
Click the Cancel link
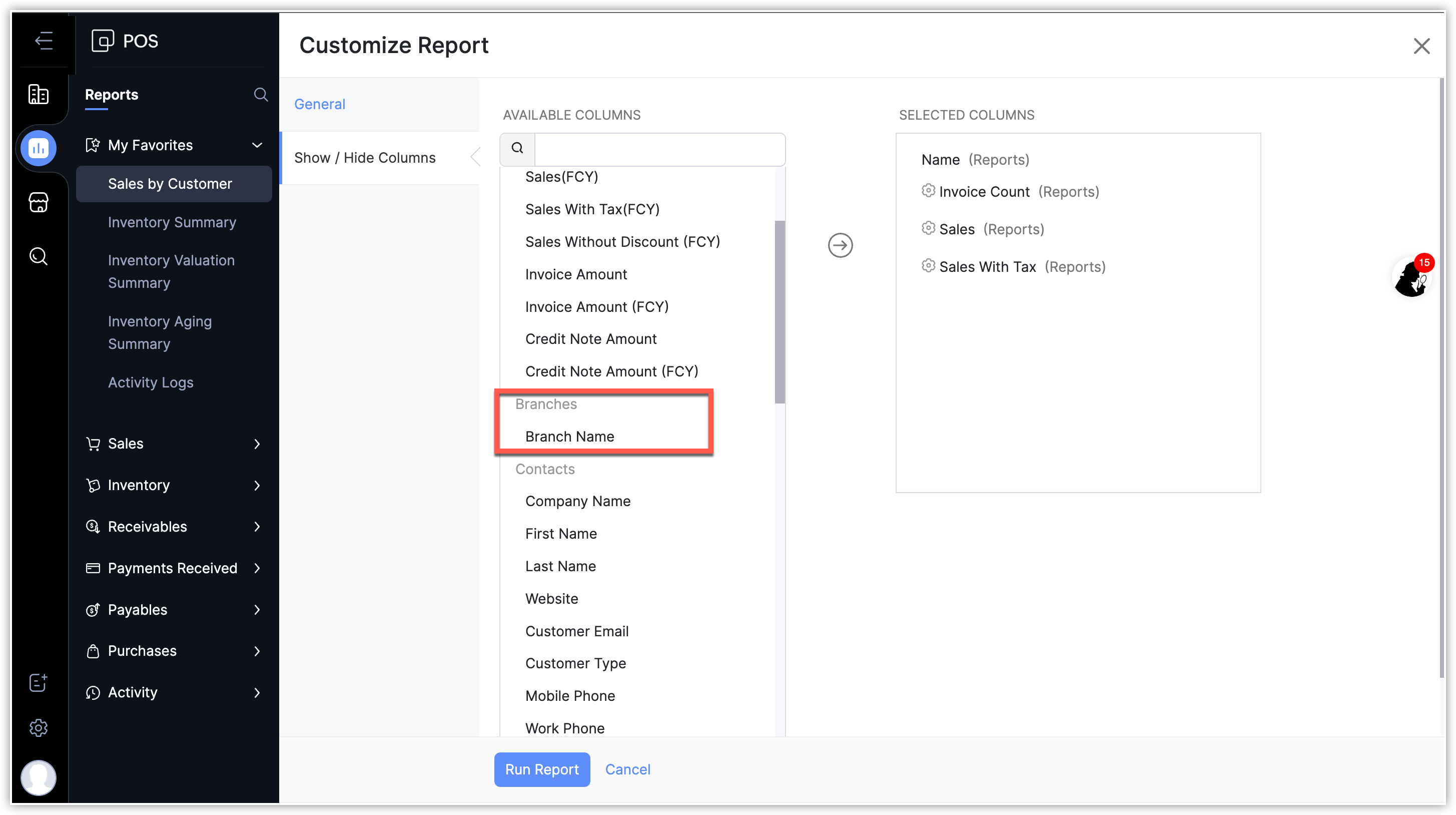(x=627, y=769)
